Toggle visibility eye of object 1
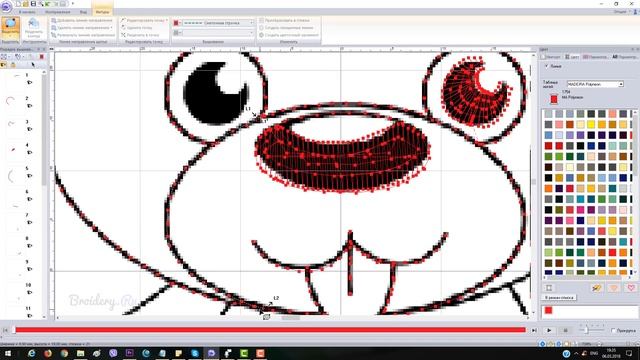The width and height of the screenshot is (640, 360). pos(29,83)
